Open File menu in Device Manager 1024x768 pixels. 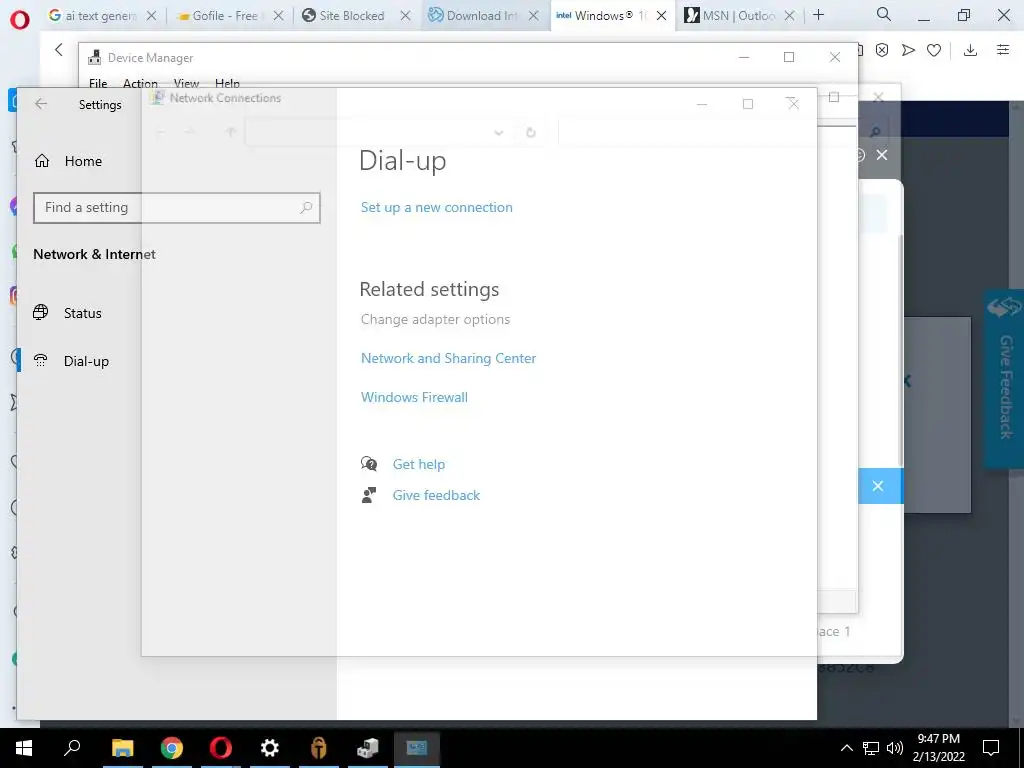coord(98,83)
